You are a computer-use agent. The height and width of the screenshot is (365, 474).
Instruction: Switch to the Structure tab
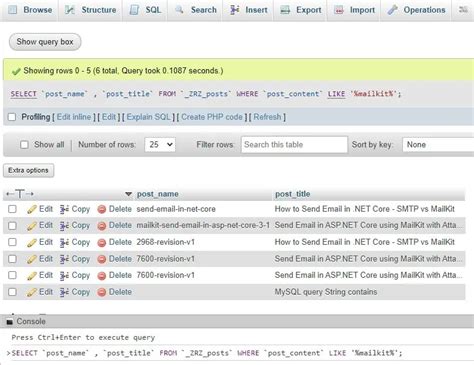pyautogui.click(x=90, y=10)
